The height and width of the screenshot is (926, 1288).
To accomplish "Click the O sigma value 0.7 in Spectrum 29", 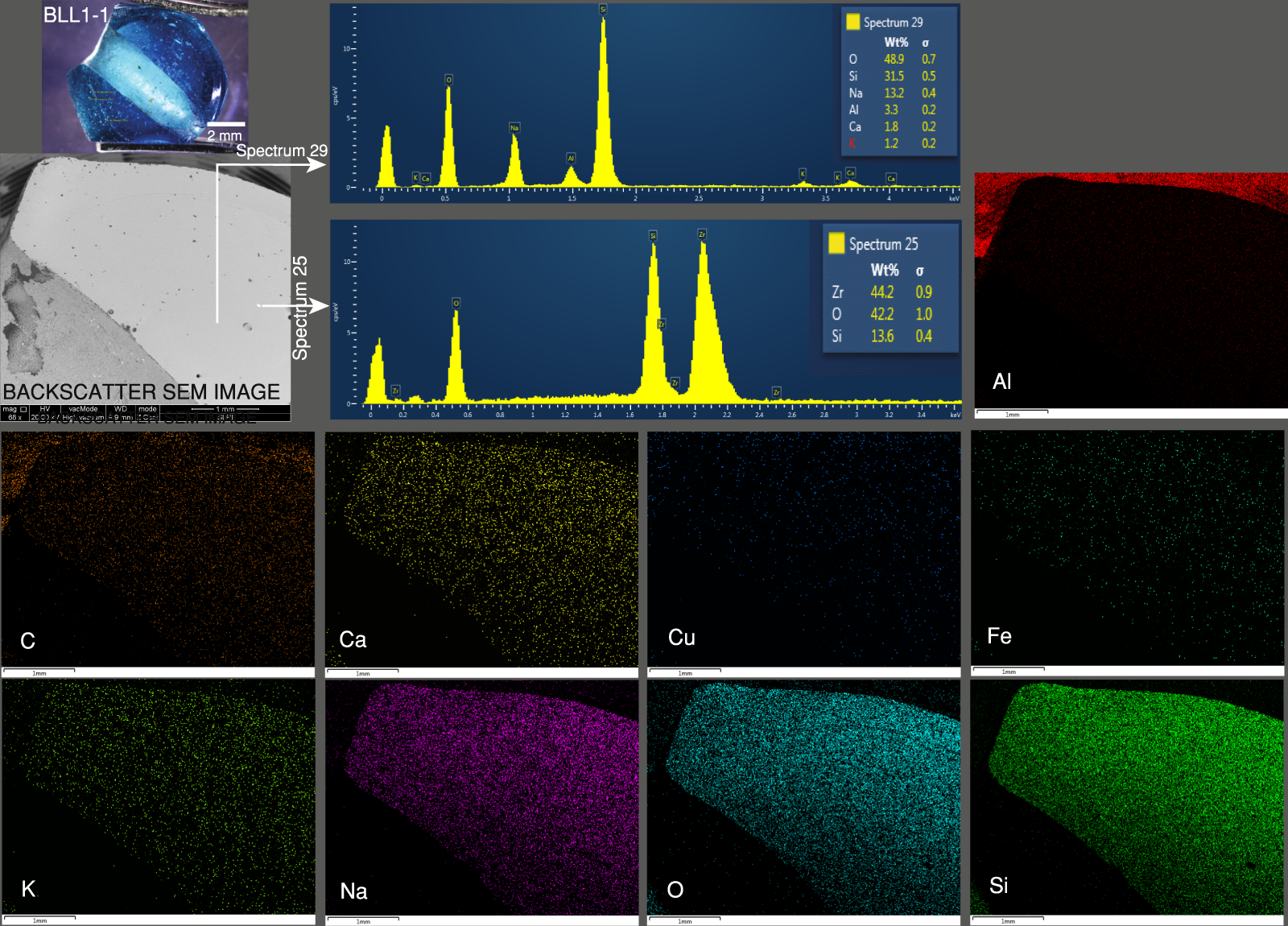I will point(929,59).
